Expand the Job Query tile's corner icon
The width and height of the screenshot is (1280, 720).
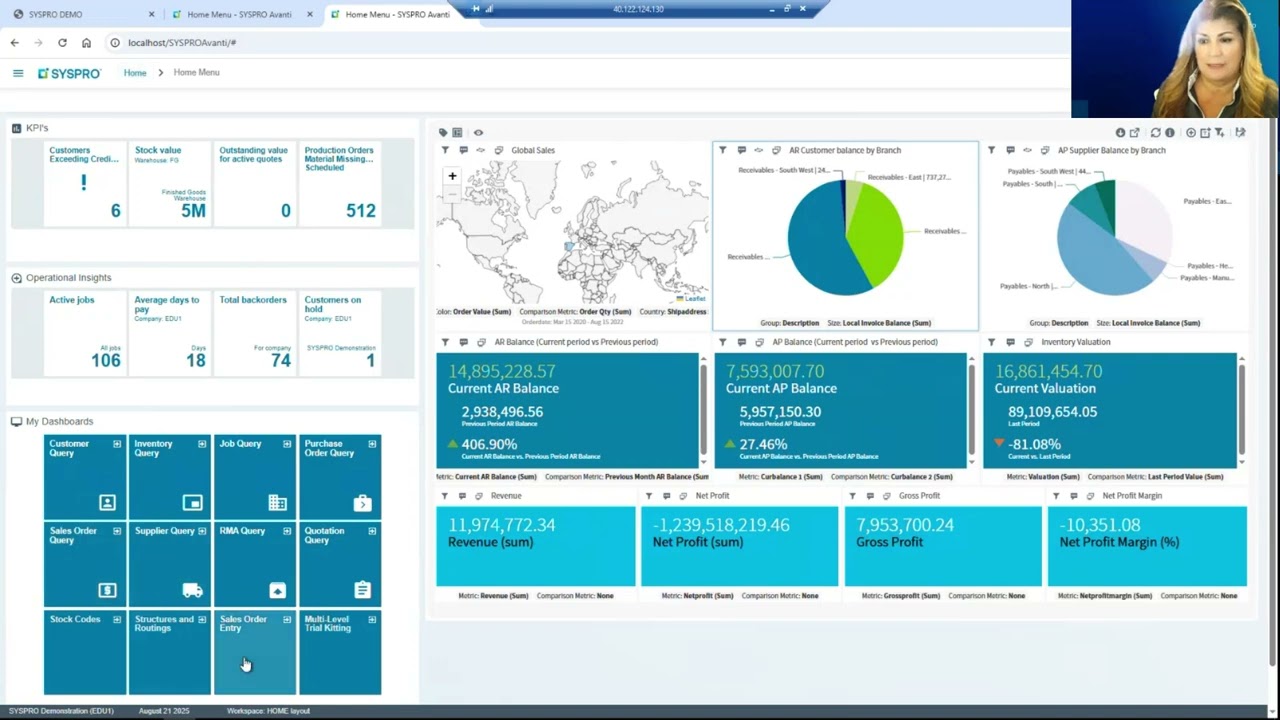(x=287, y=444)
